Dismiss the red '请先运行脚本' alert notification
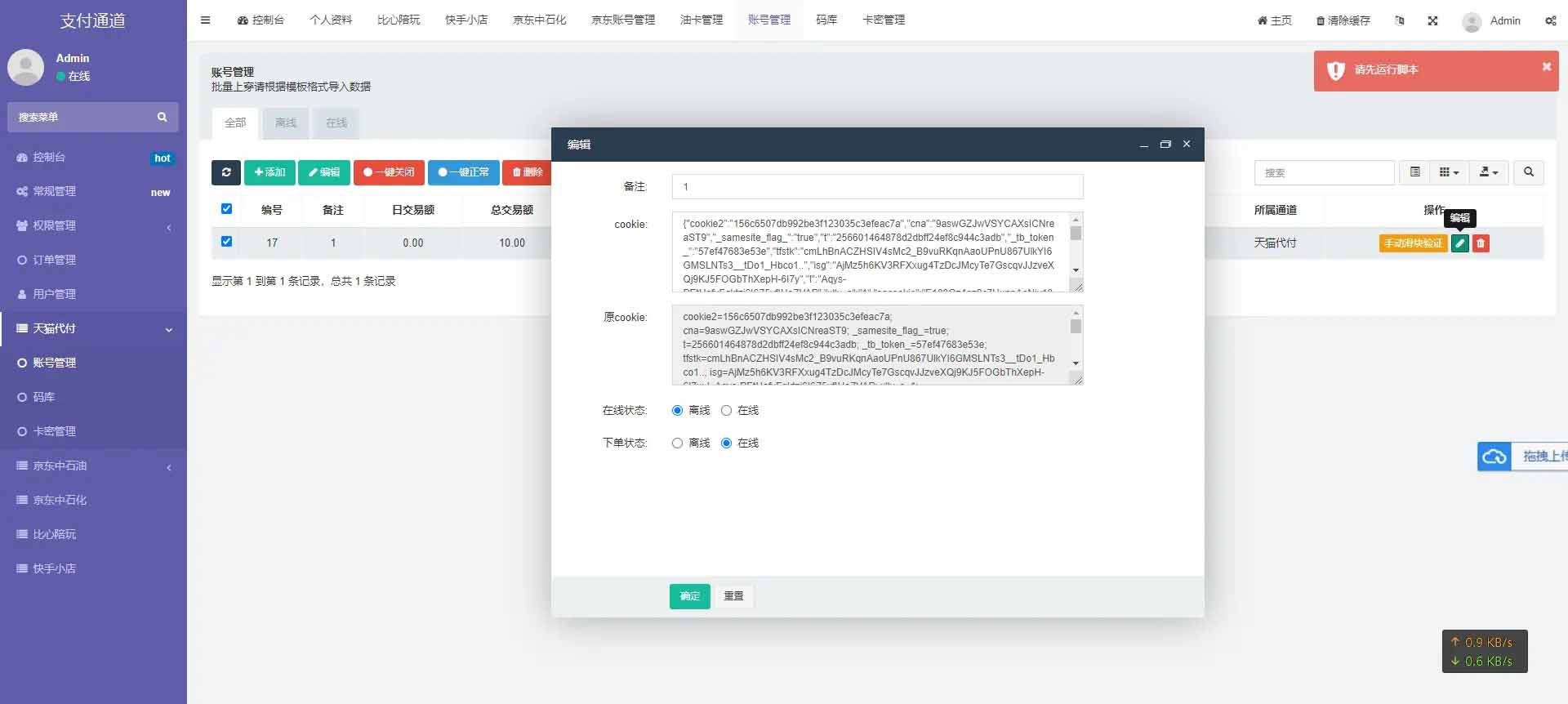 click(1546, 67)
